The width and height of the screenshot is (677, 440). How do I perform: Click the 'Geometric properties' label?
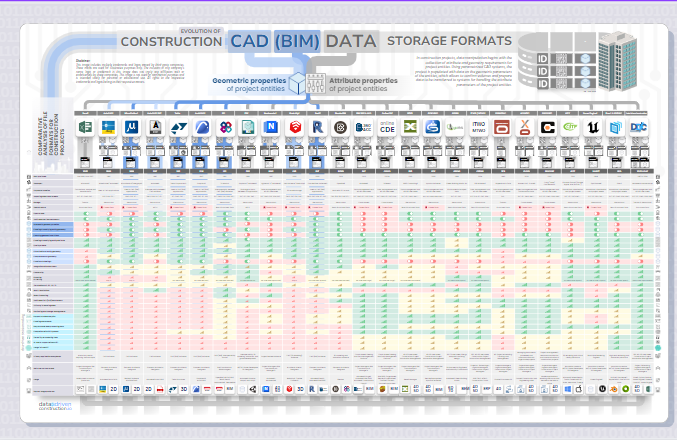[x=249, y=80]
